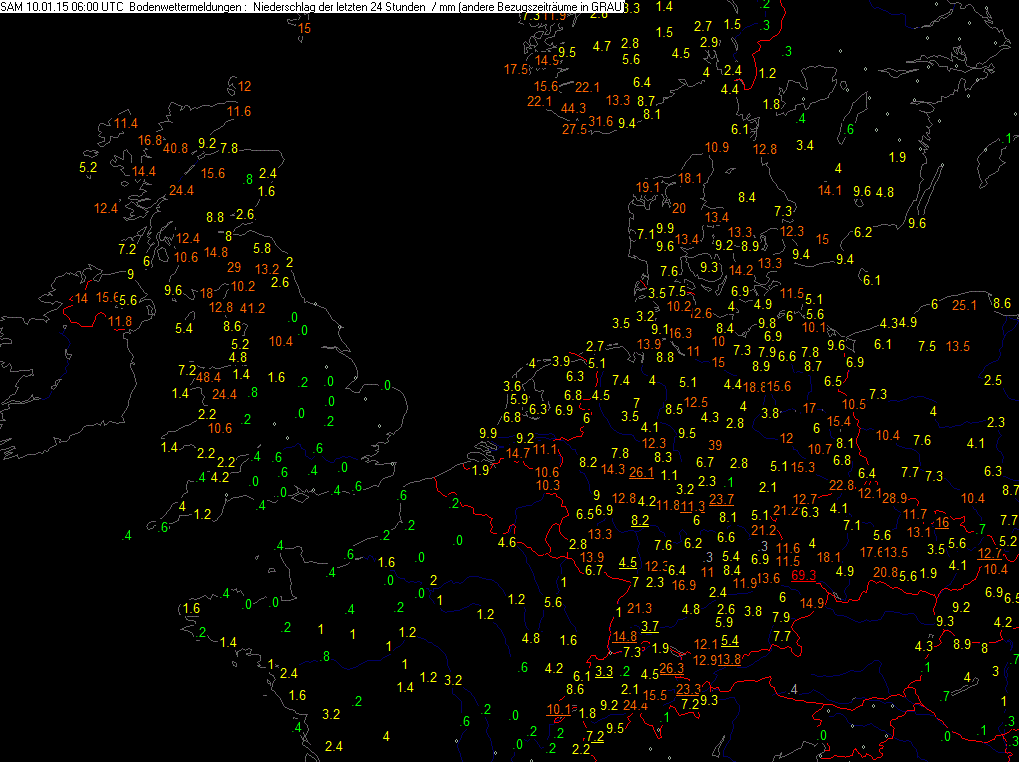Select the orange 39 value in Germany
This screenshot has width=1019, height=762.
[716, 445]
